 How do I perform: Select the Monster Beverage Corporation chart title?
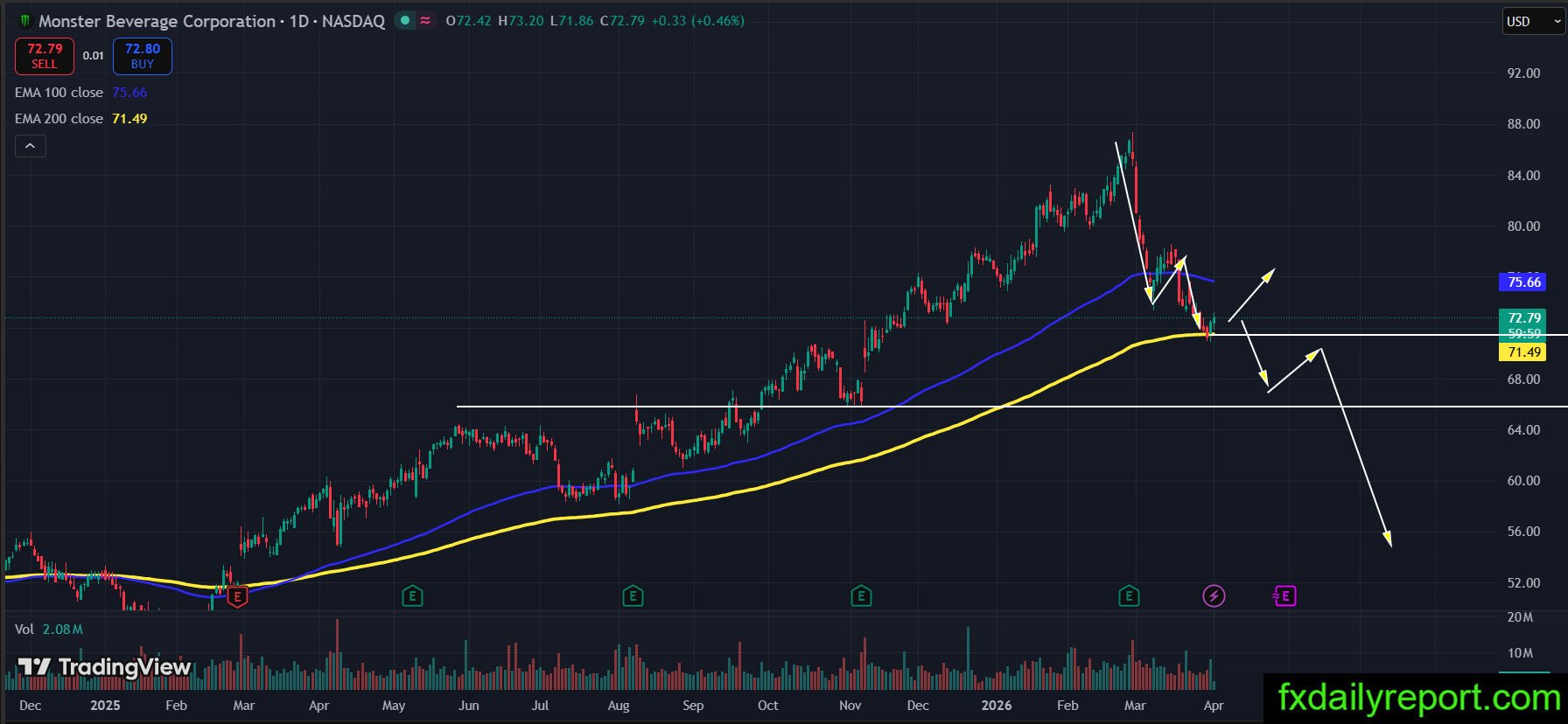pyautogui.click(x=212, y=21)
